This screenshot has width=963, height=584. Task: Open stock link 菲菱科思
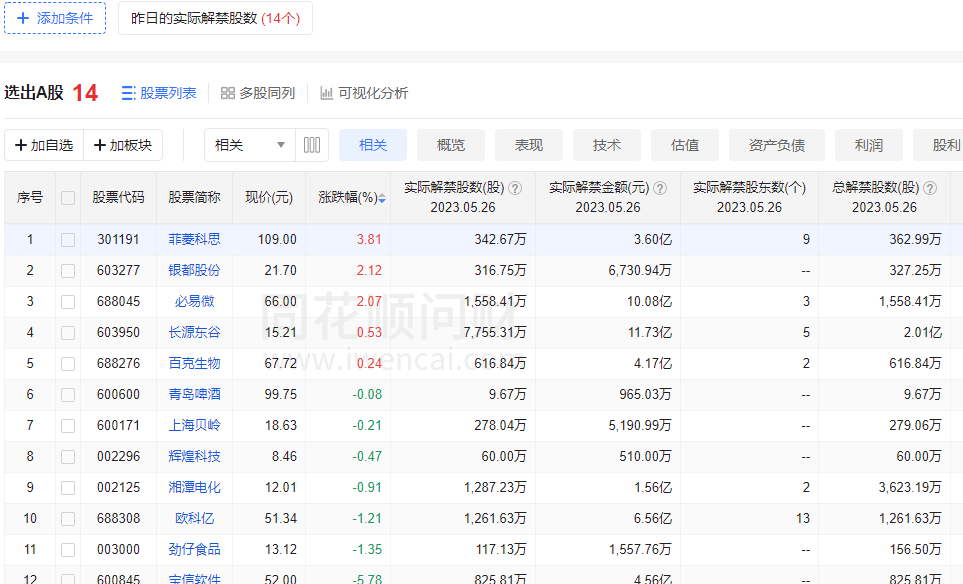194,239
